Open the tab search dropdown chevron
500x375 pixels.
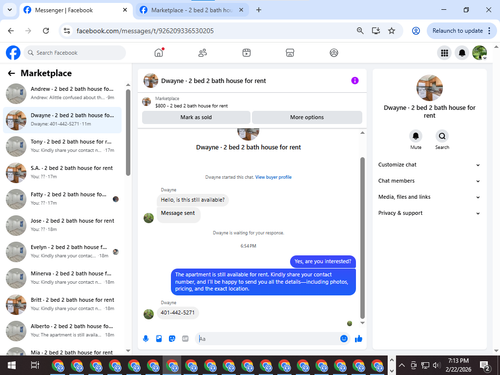pyautogui.click(x=10, y=10)
